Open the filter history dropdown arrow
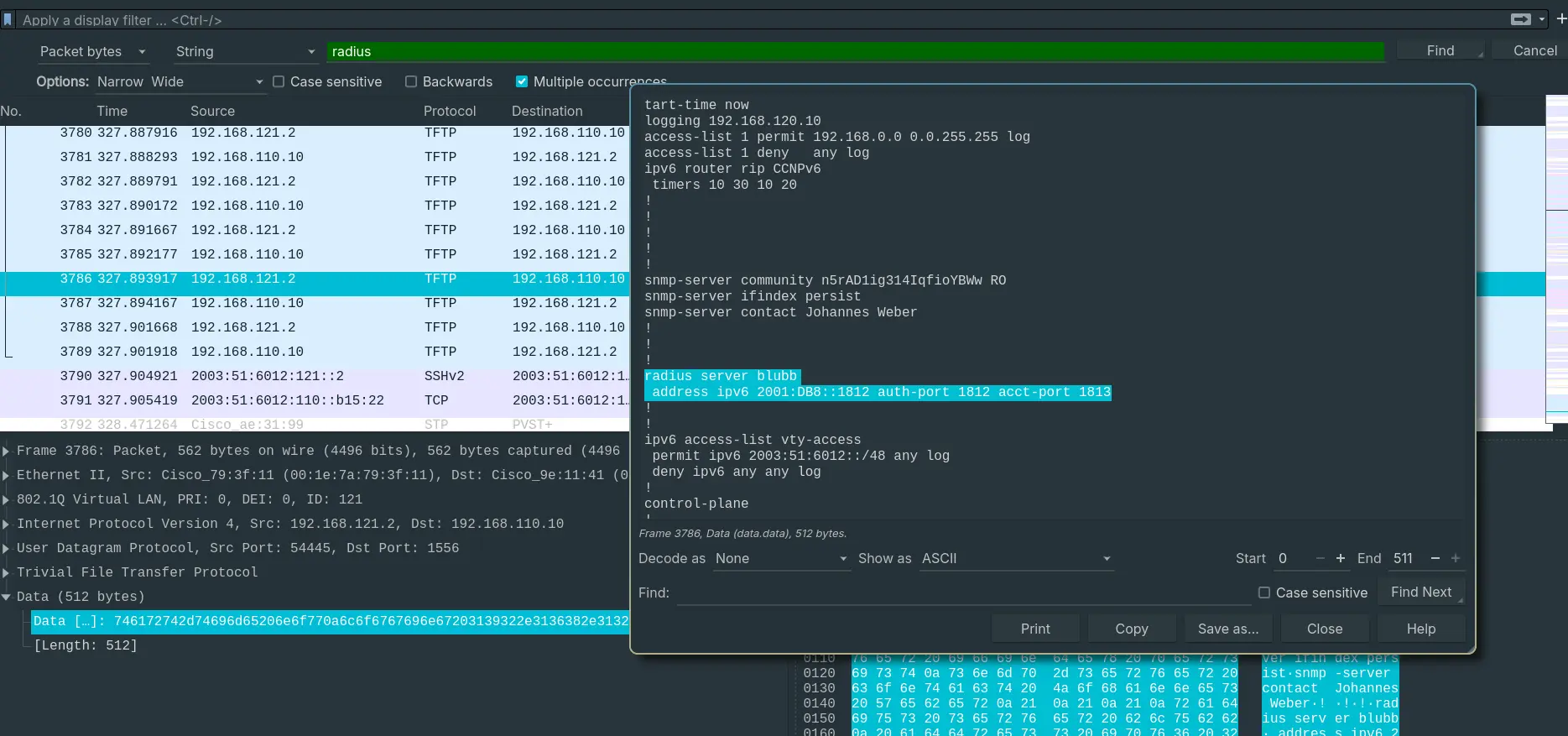The image size is (1568, 736). (x=1542, y=19)
